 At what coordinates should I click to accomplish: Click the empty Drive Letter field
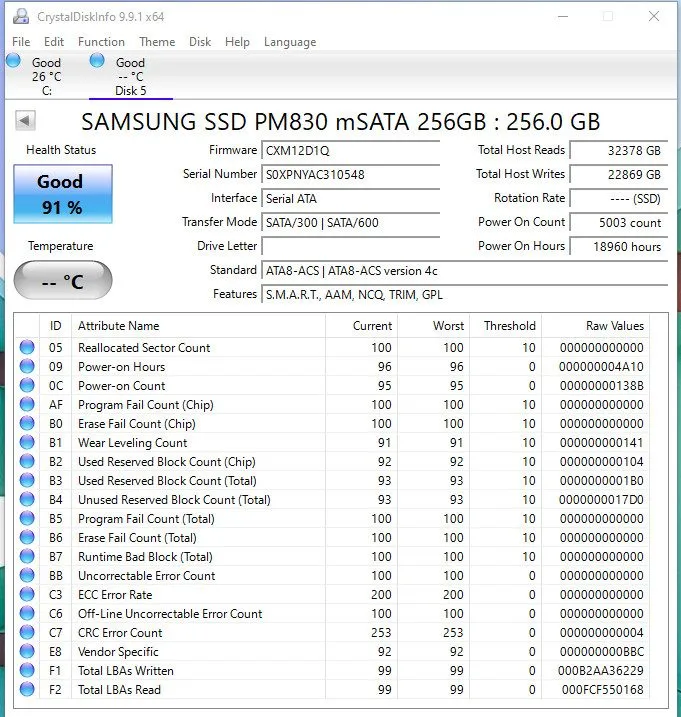(350, 246)
